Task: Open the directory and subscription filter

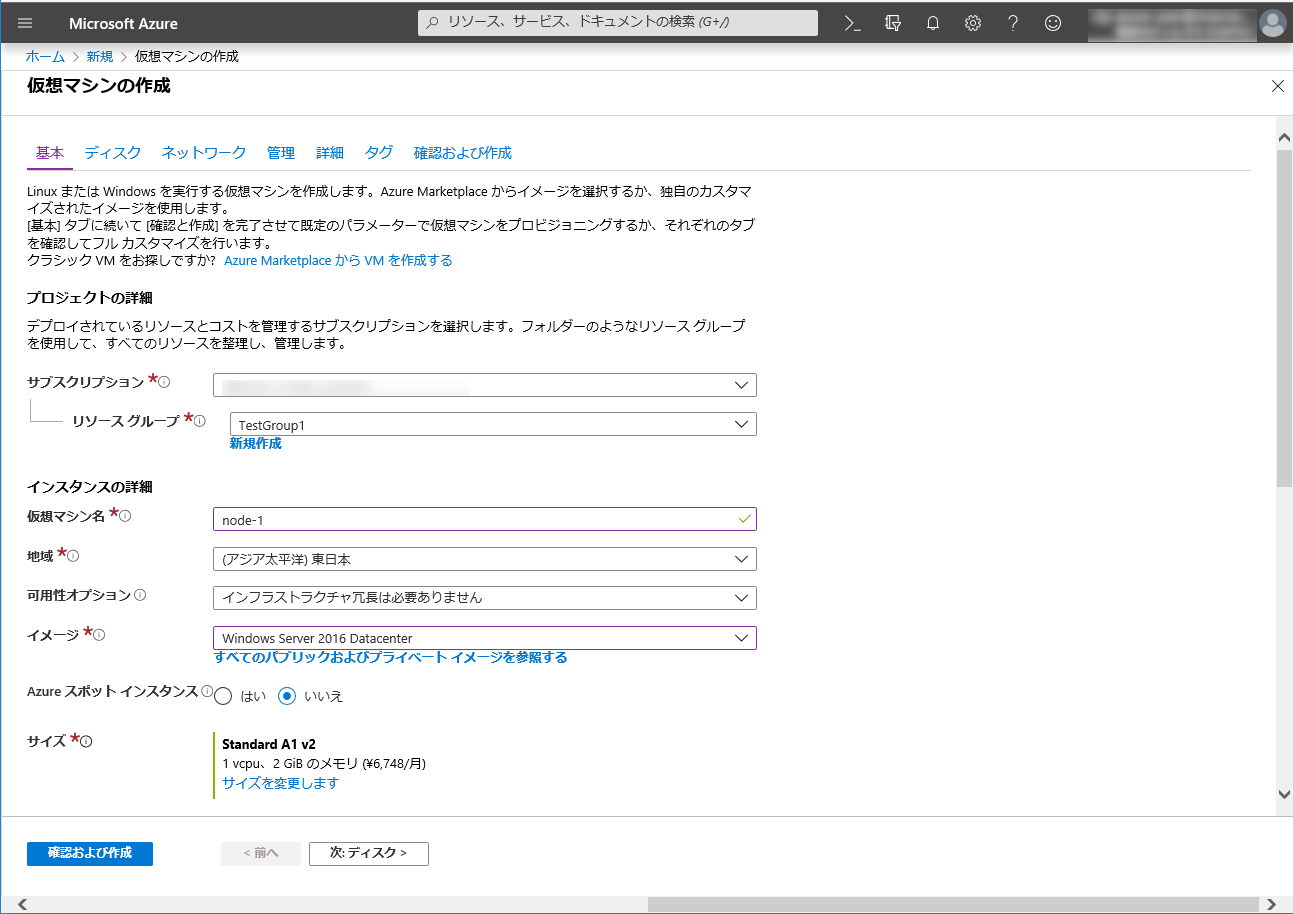Action: pos(893,23)
